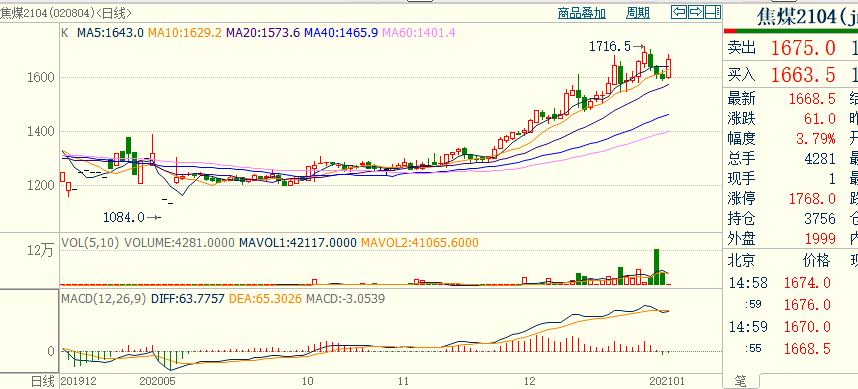
Task: Click the MA20:1573.6 indicator label
Action: click(263, 33)
